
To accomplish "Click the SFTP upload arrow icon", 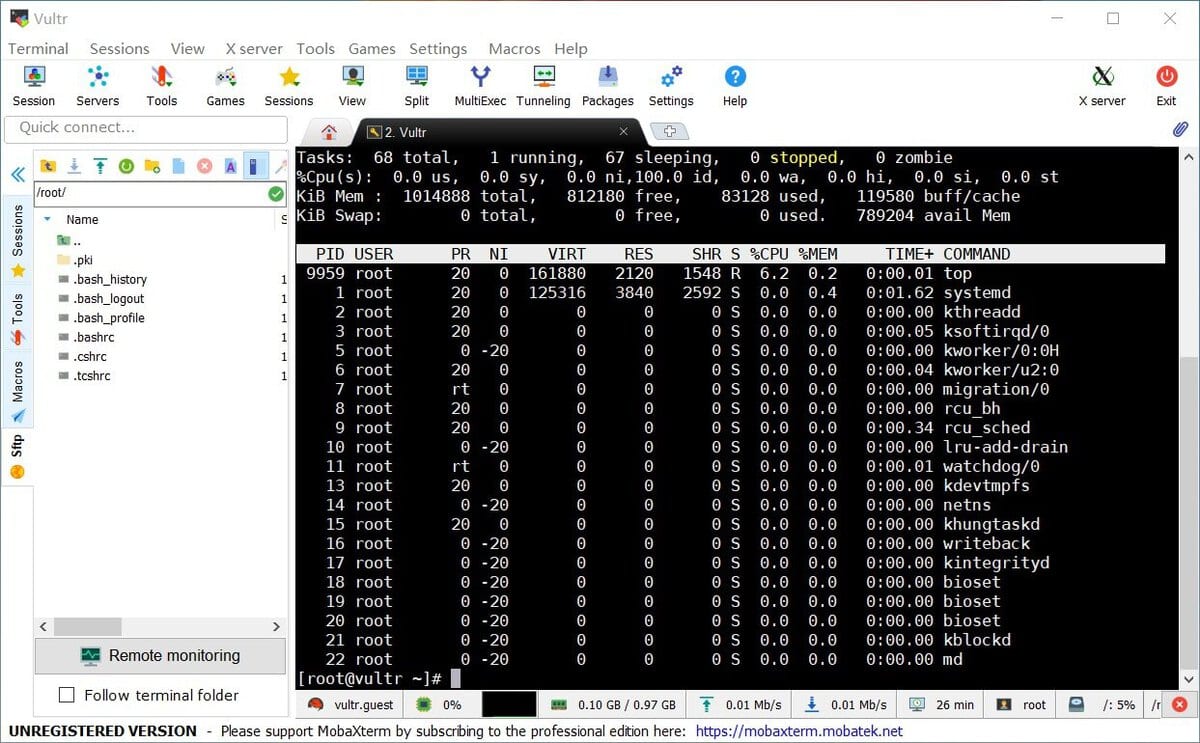I will coord(100,166).
